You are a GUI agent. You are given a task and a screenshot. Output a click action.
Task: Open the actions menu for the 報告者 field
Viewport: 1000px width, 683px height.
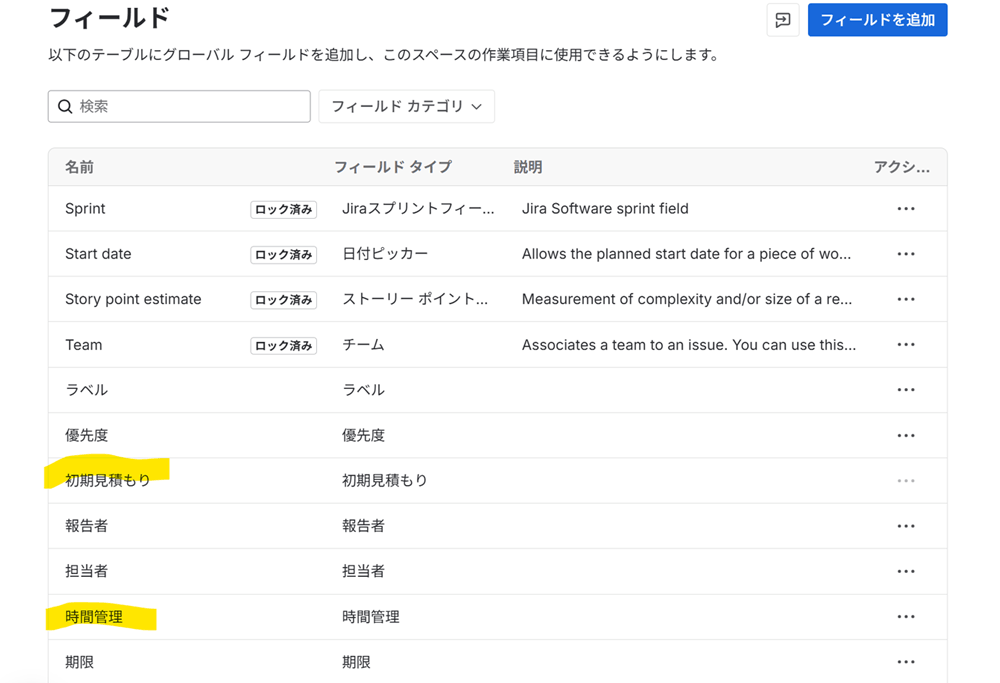[906, 525]
